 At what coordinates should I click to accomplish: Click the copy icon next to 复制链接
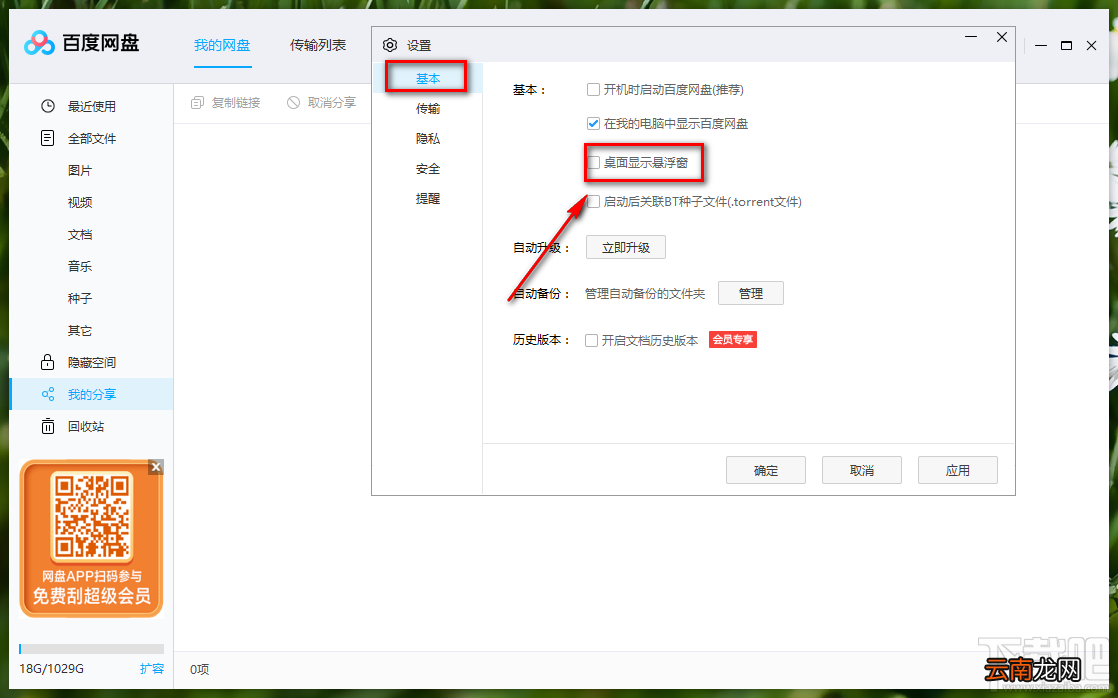tap(198, 103)
